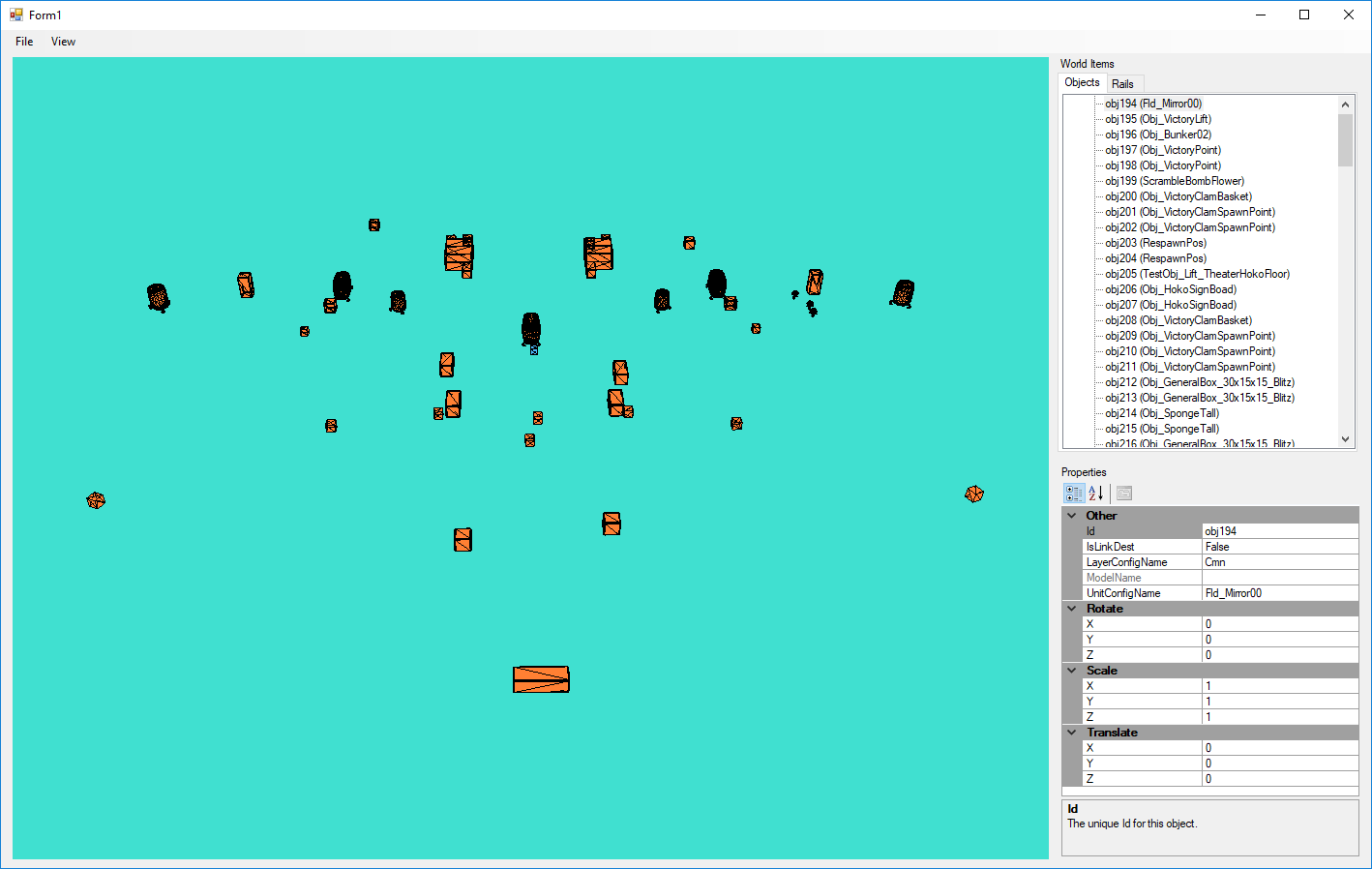Collapse the Rotate property category

point(1072,609)
